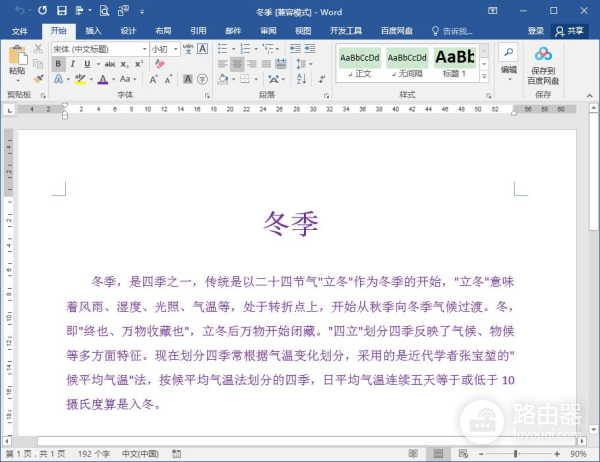The width and height of the screenshot is (600, 462).
Task: Toggle Bold formatting button
Action: point(58,64)
